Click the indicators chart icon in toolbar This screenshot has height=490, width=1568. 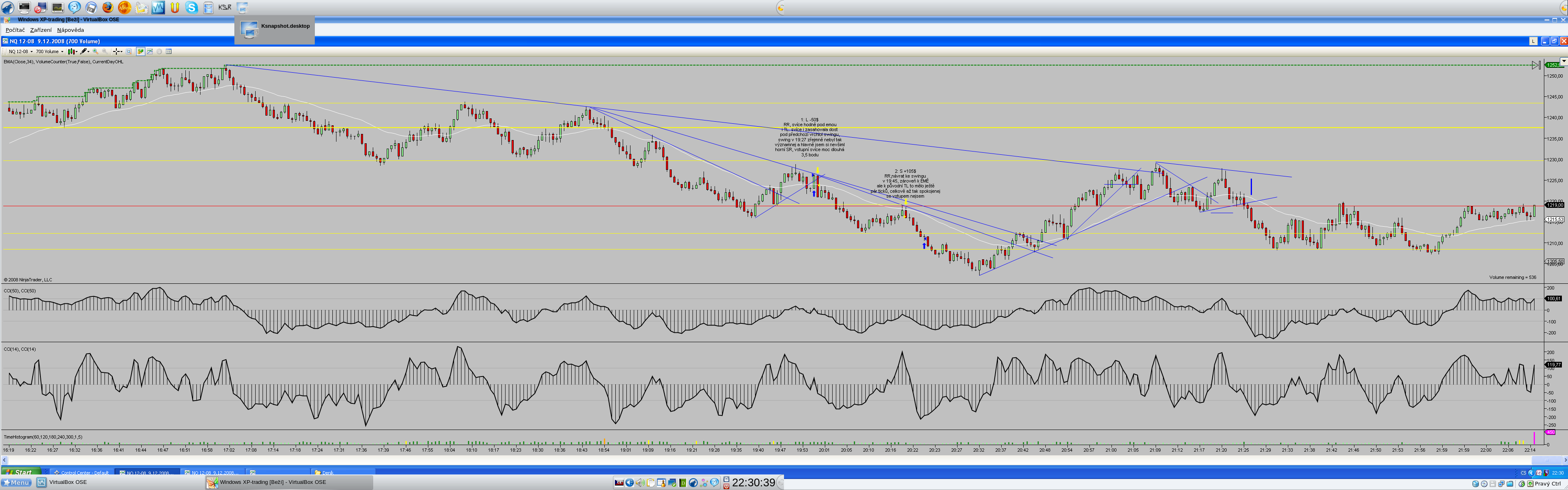150,52
